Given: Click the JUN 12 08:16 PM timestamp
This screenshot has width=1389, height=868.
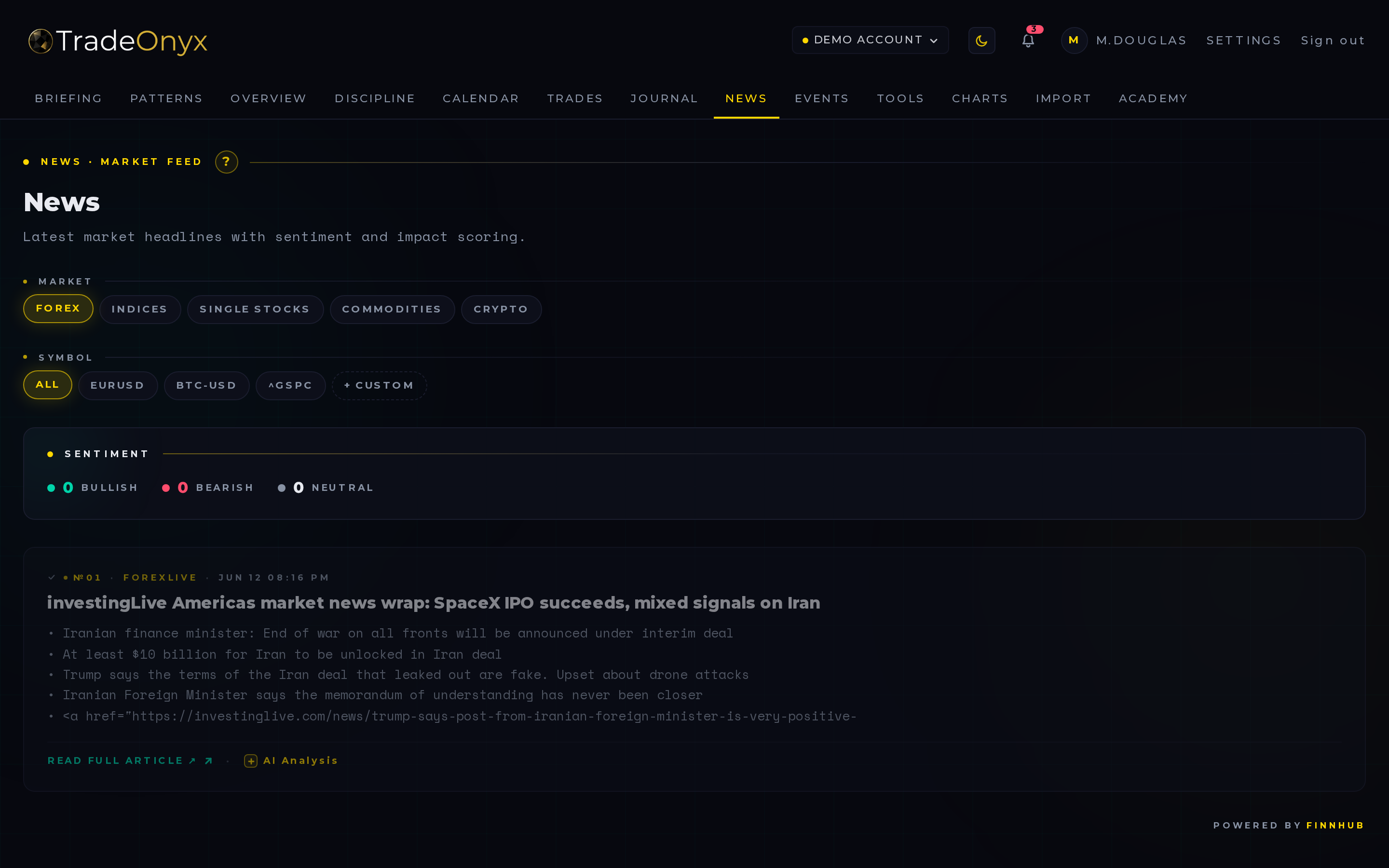Looking at the screenshot, I should click(x=274, y=578).
